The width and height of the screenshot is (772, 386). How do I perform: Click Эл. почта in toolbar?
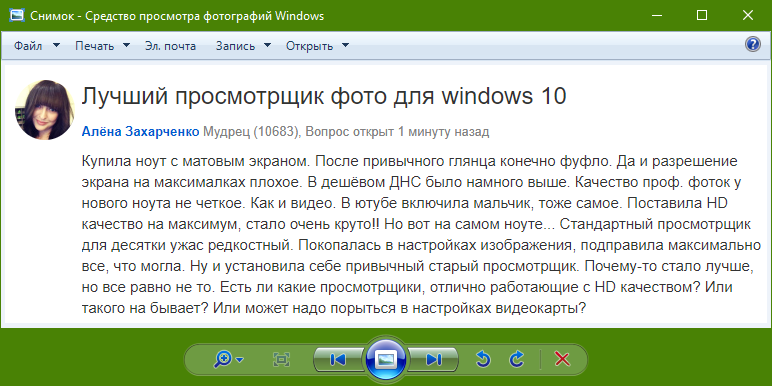170,46
